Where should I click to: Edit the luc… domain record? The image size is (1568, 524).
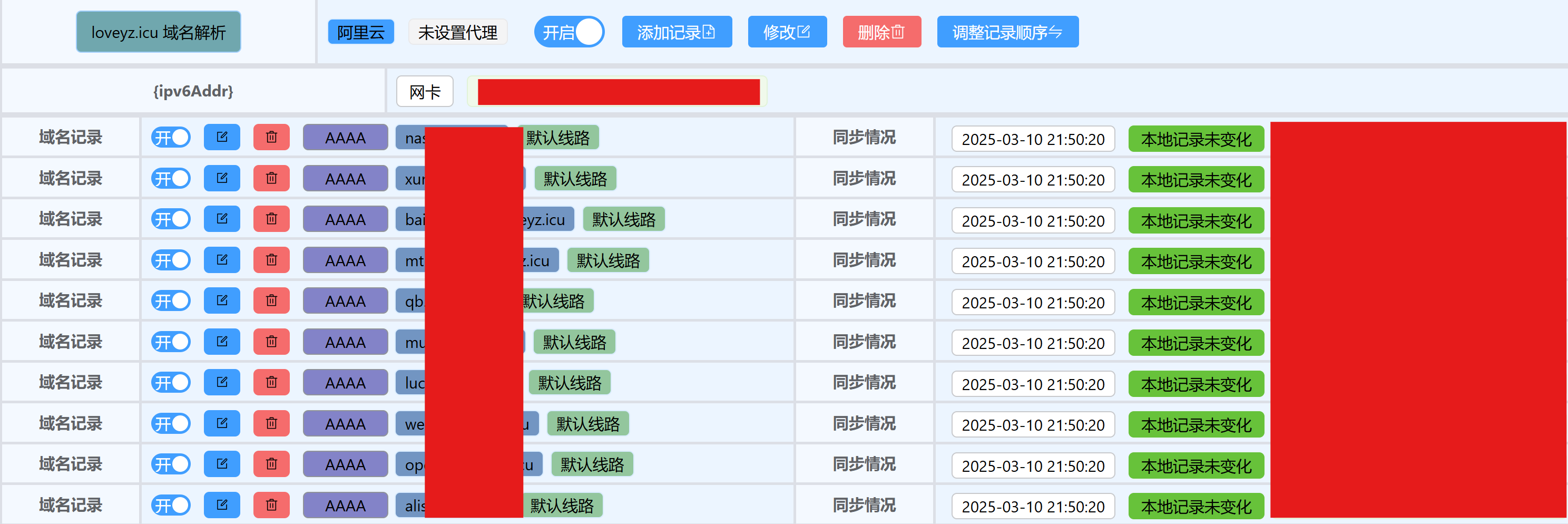point(222,382)
